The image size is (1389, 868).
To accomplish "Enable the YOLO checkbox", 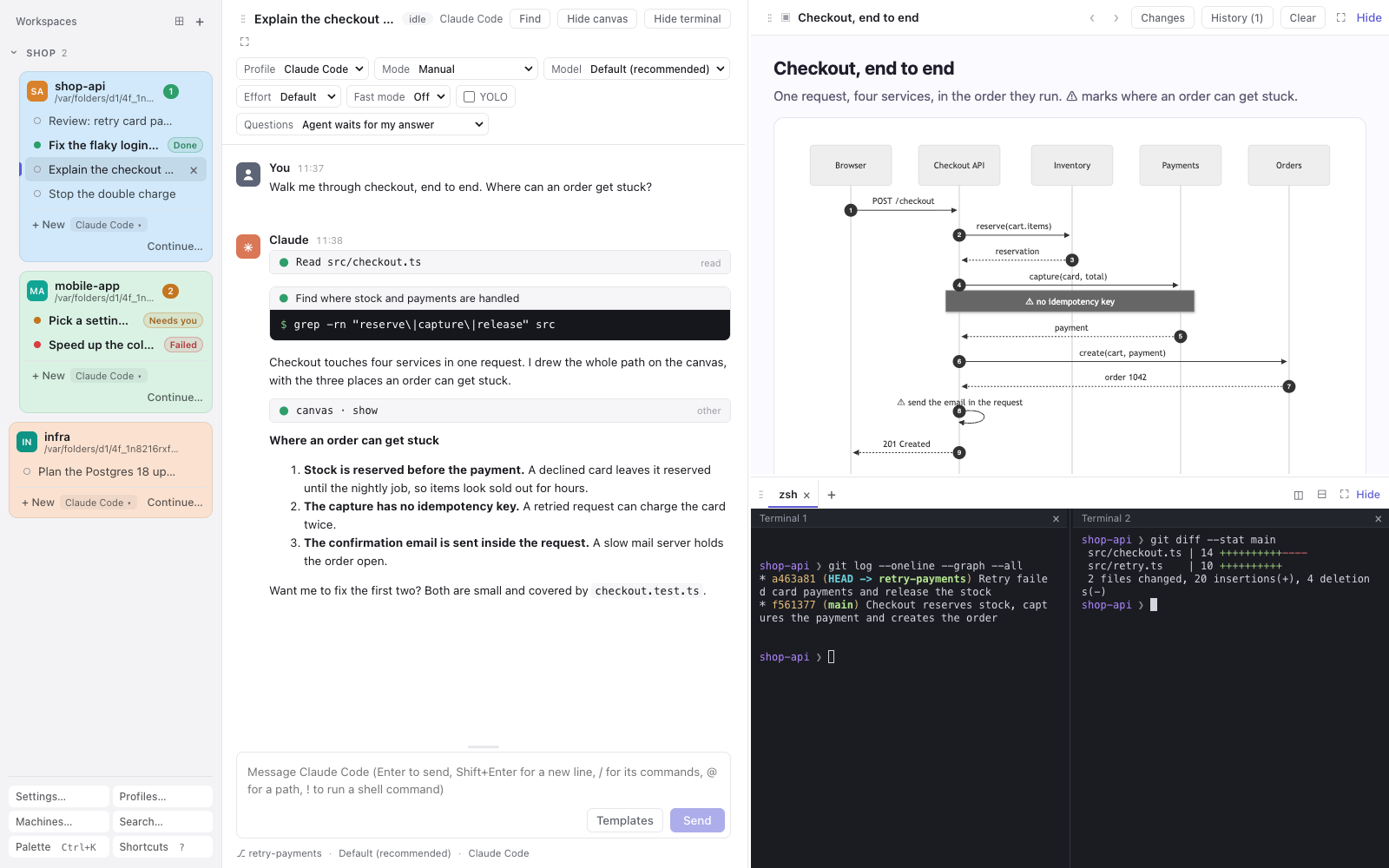I will click(470, 97).
